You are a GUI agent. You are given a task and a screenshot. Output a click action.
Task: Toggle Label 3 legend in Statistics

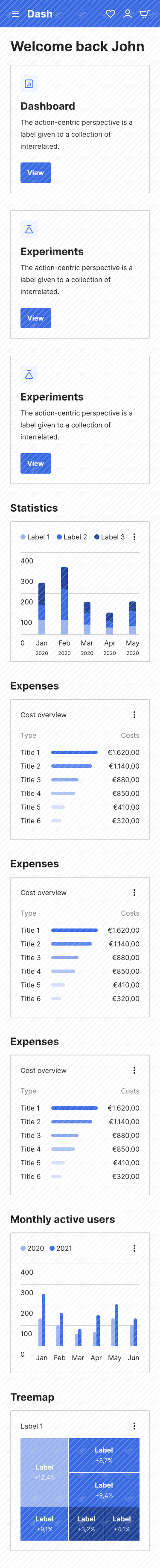point(110,537)
